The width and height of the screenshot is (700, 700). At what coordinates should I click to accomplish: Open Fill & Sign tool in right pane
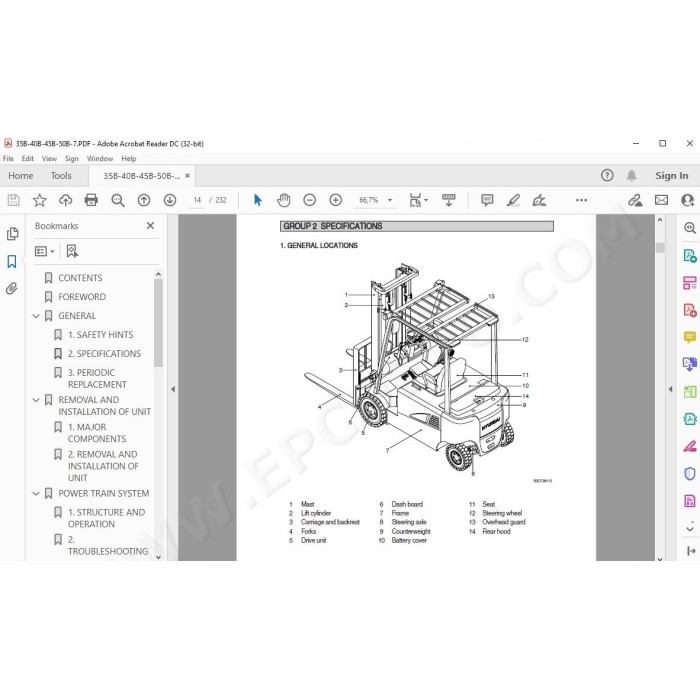[690, 446]
